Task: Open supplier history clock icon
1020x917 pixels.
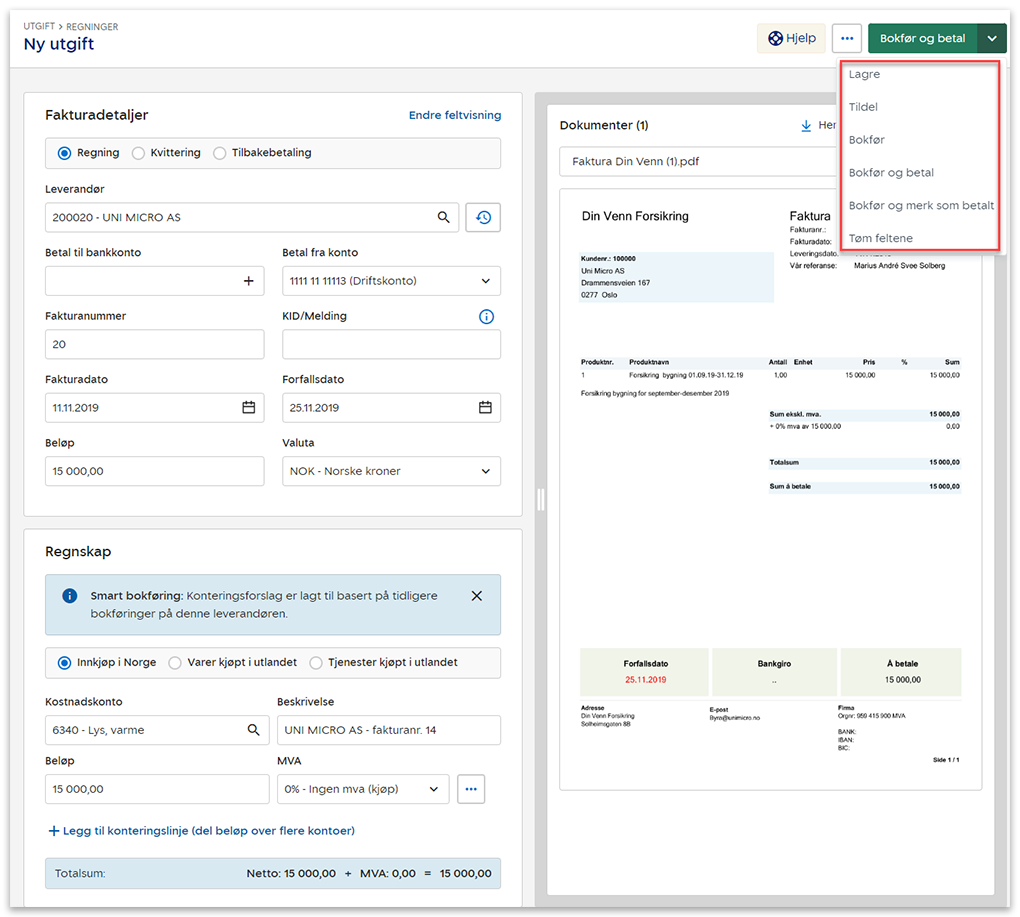Action: click(x=483, y=217)
